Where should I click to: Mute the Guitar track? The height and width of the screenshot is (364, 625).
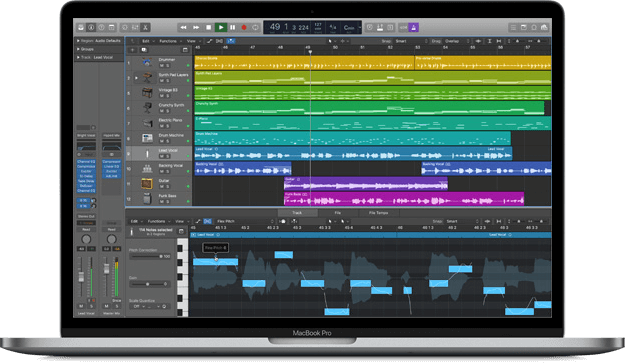[x=162, y=187]
